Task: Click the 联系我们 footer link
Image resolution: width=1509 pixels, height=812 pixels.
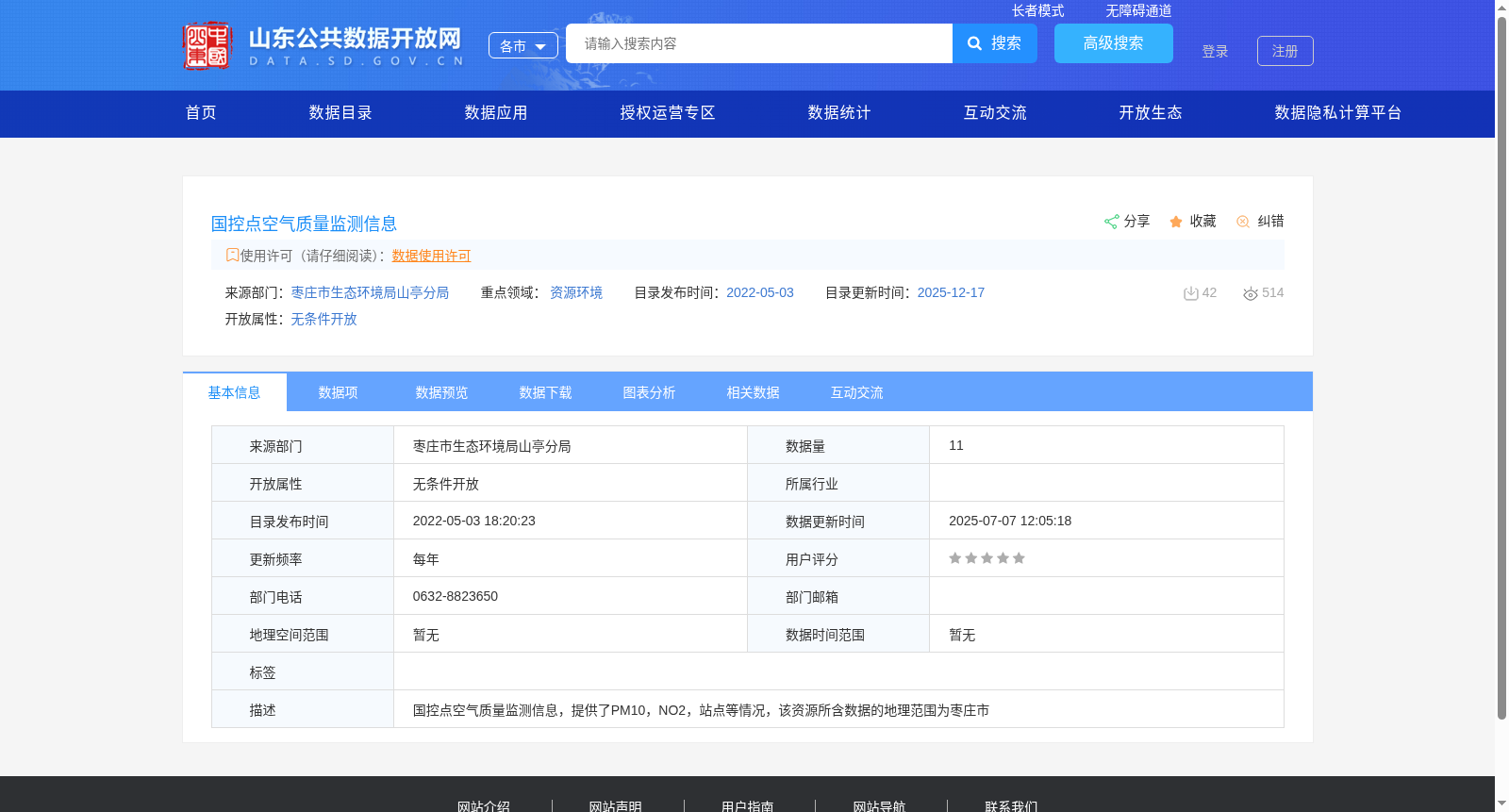Action: 1011,807
